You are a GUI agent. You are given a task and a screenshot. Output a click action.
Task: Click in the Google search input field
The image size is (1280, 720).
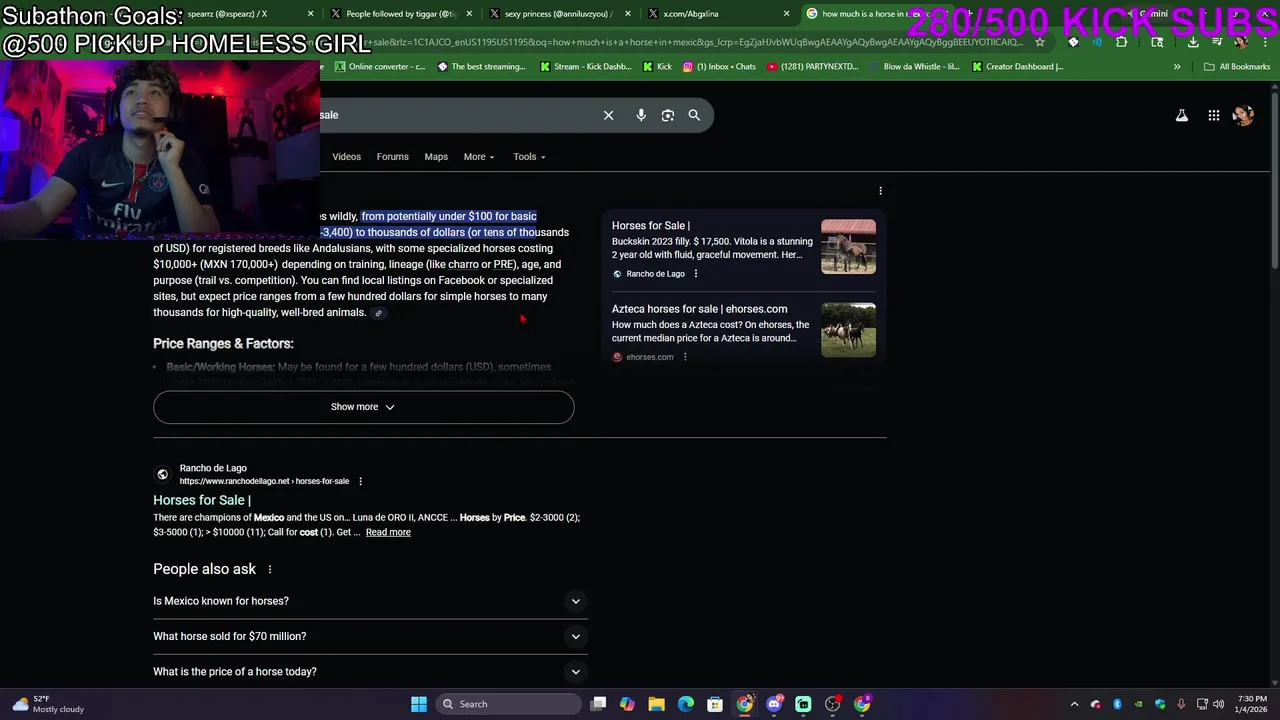[x=455, y=115]
